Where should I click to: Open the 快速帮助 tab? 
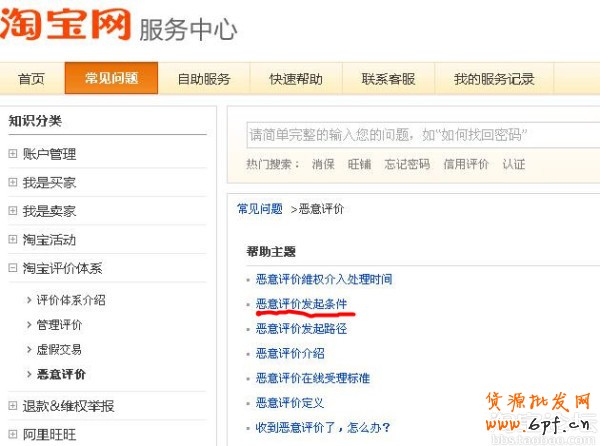[296, 79]
